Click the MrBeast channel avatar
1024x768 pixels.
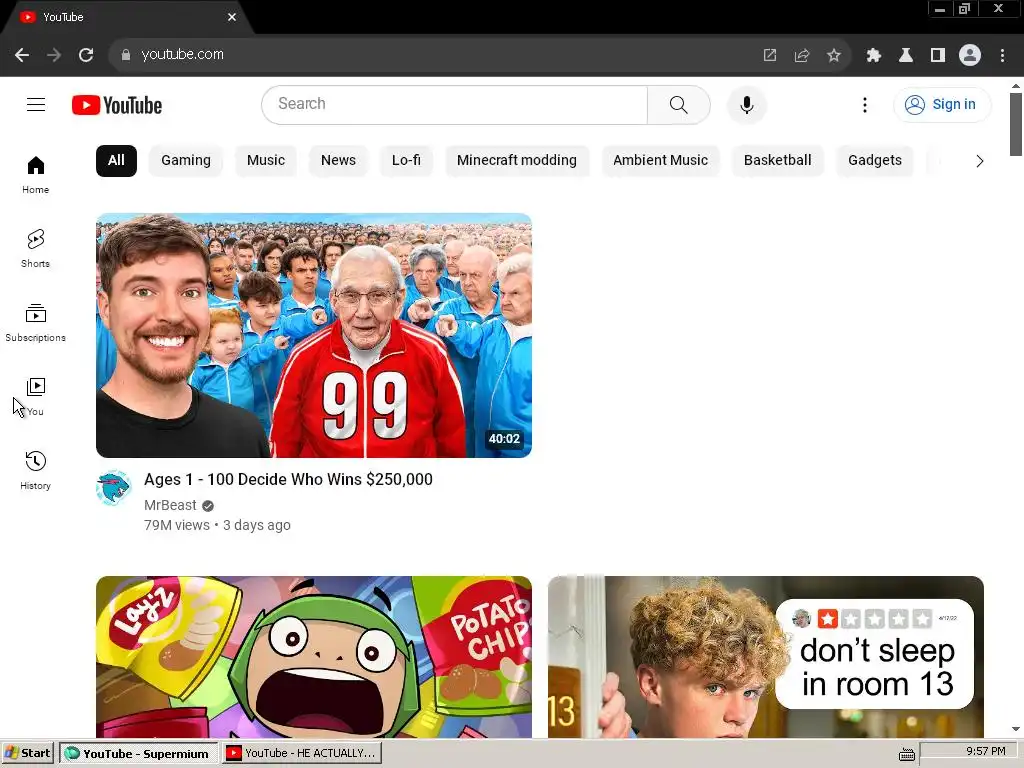[x=114, y=487]
